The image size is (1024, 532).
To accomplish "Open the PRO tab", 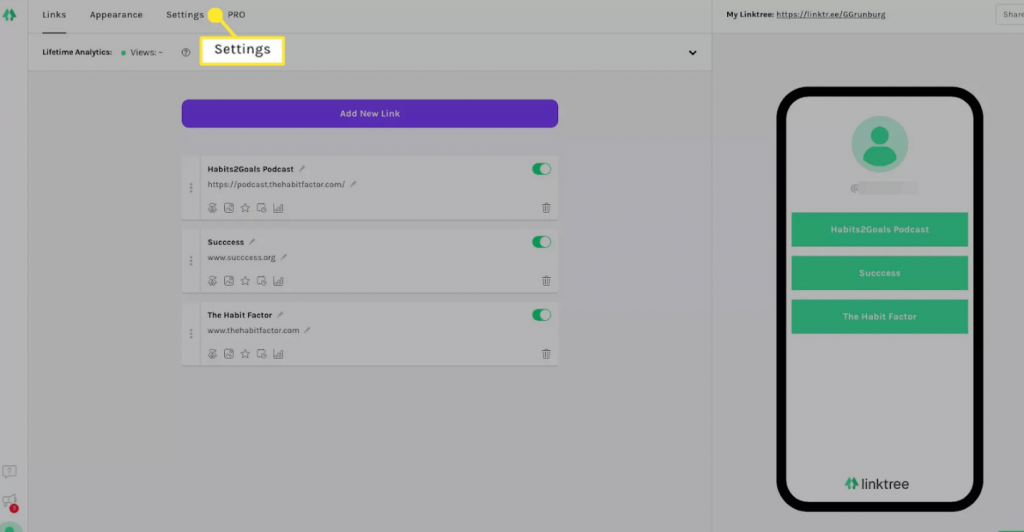I will click(236, 14).
